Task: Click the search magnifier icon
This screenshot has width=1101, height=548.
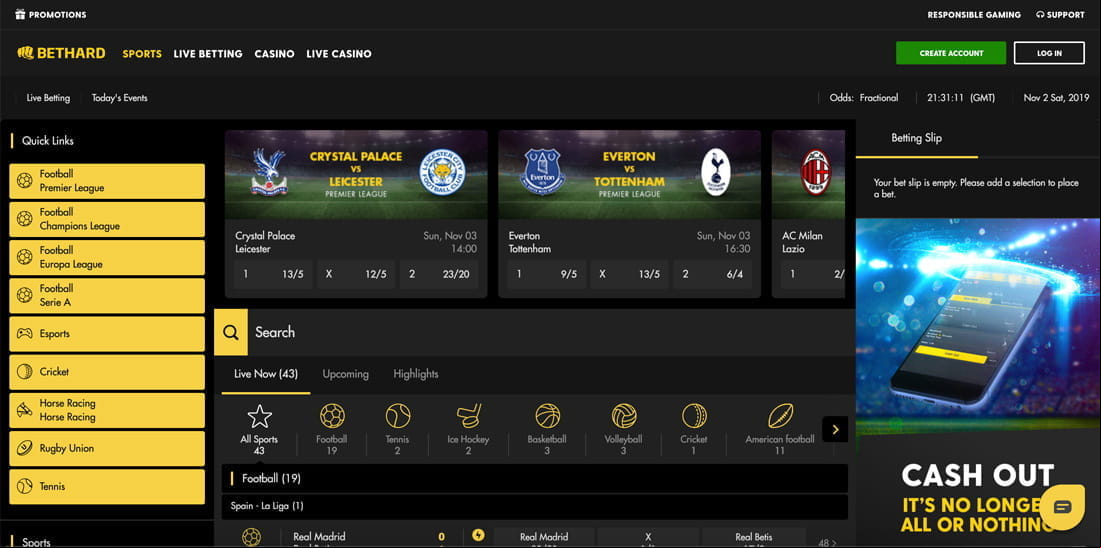Action: 231,332
